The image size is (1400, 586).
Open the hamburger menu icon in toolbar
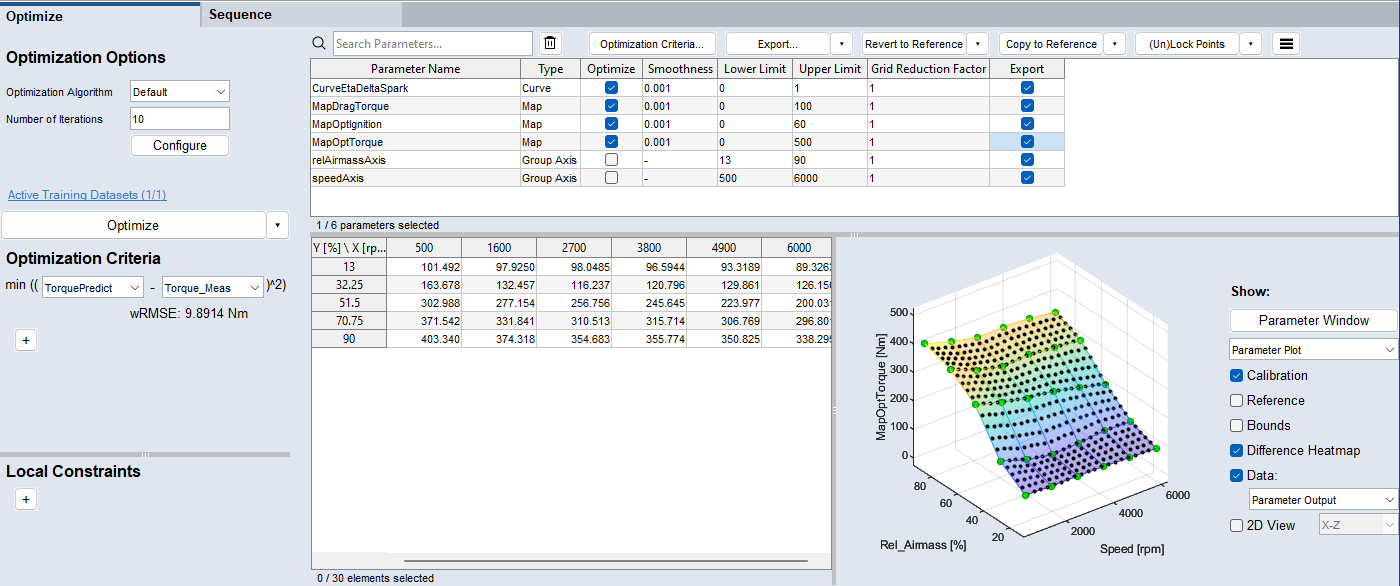click(1287, 44)
